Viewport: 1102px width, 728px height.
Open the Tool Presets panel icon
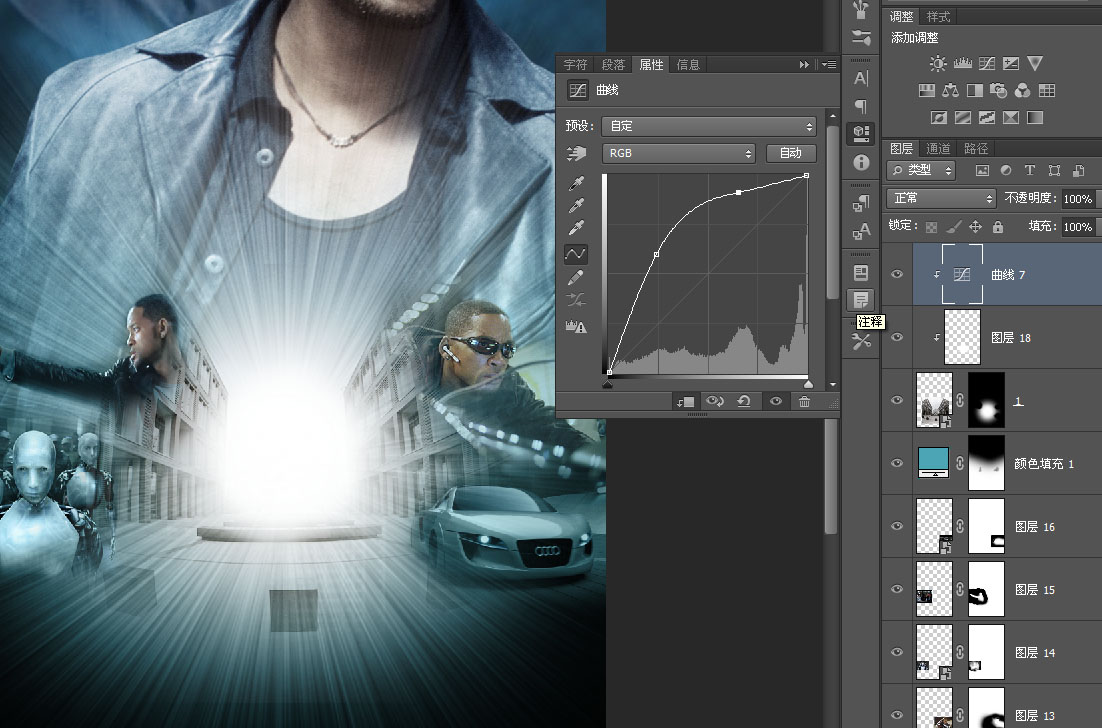point(861,342)
